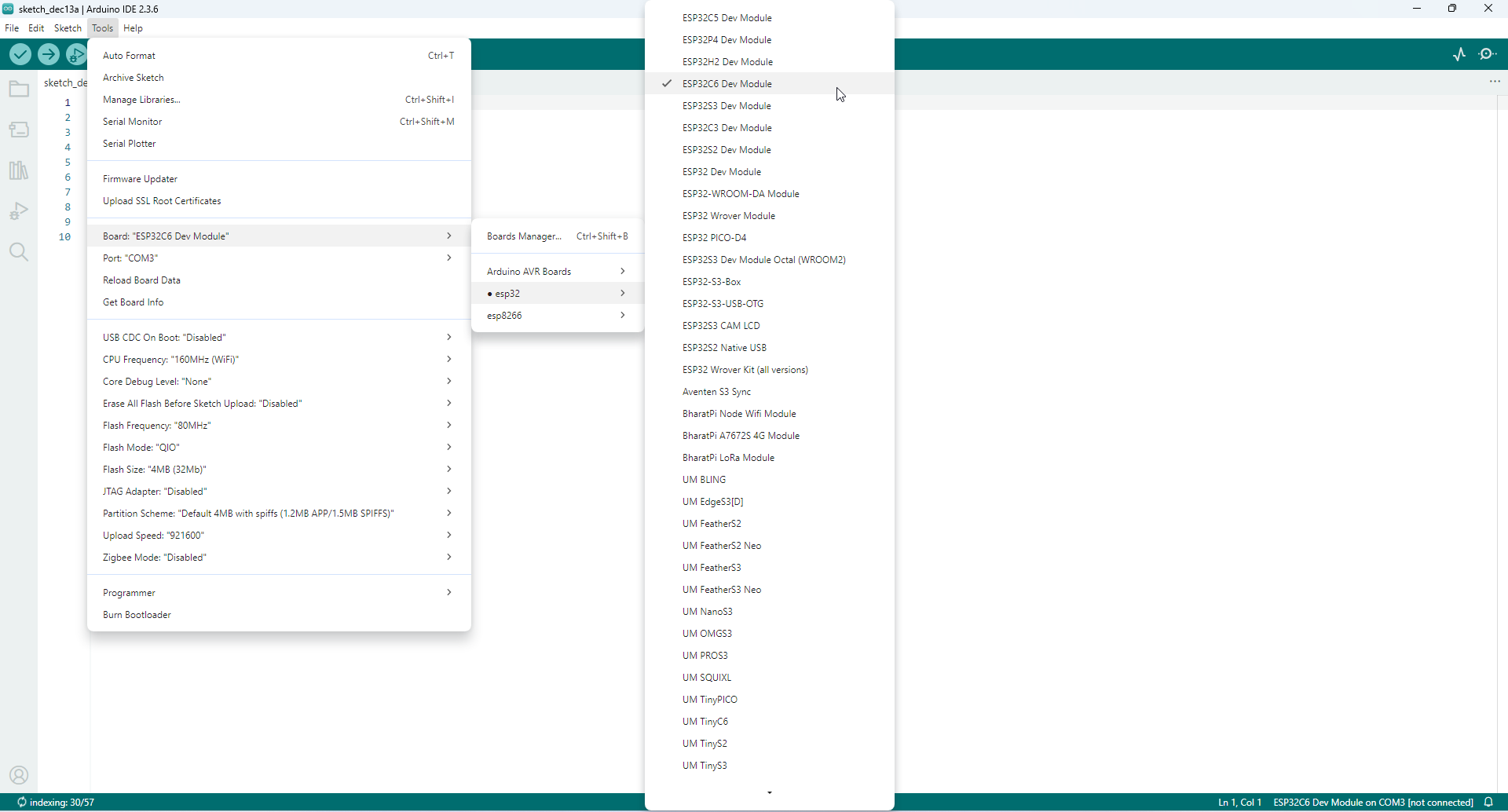Open the Search magnifier sidebar icon
The height and width of the screenshot is (812, 1508).
(19, 252)
